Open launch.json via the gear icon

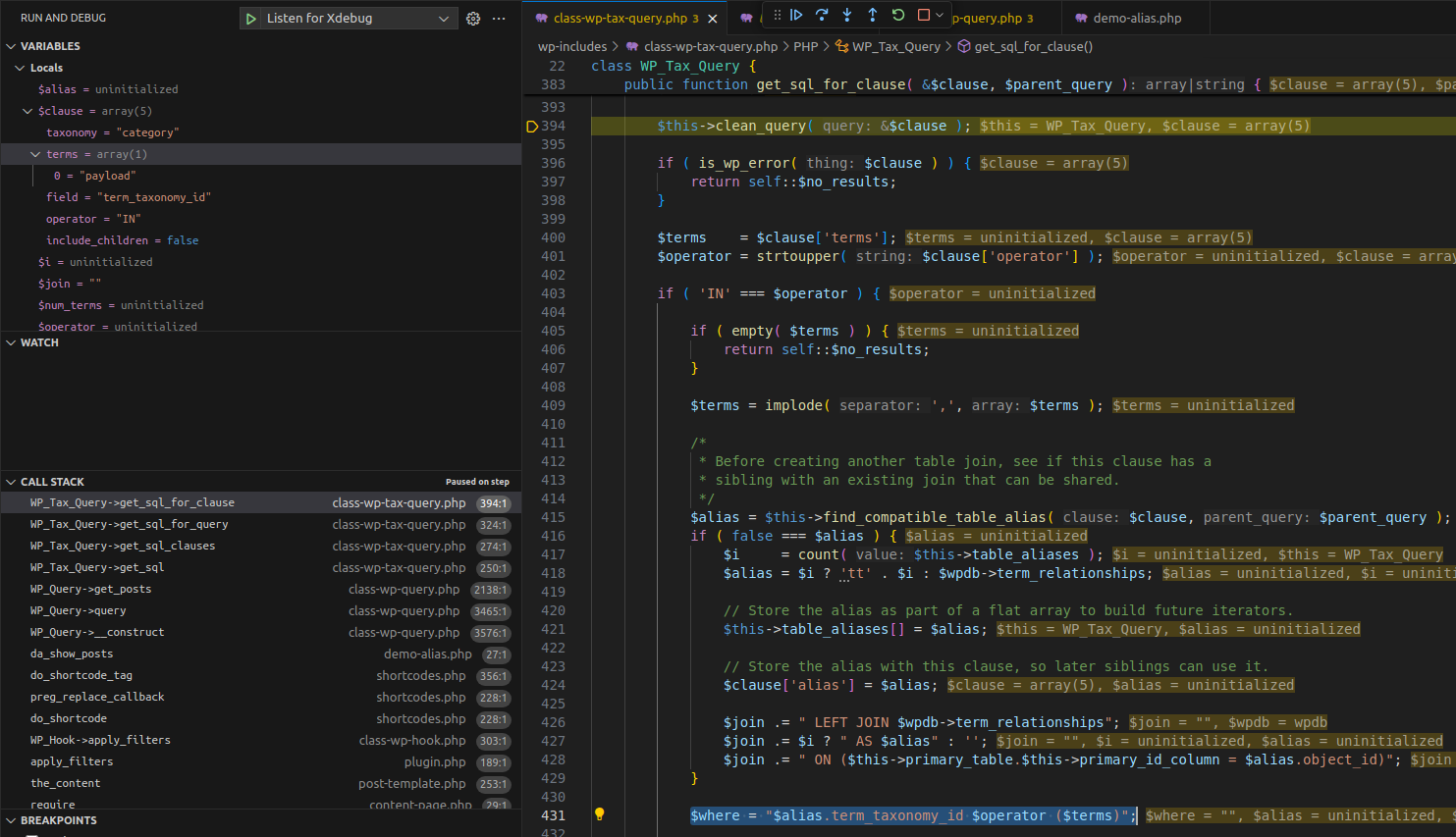[473, 19]
